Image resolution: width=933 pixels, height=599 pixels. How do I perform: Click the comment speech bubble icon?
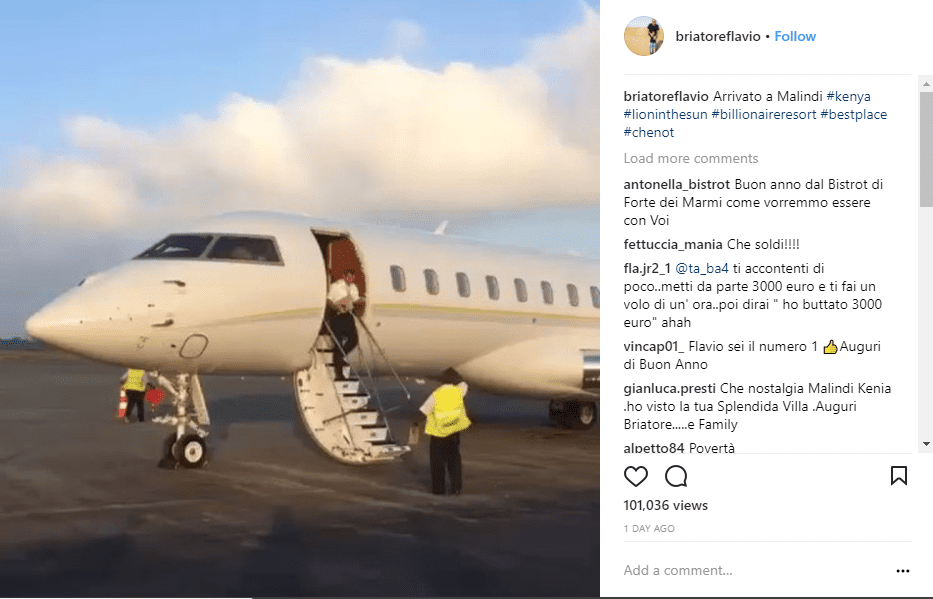point(676,476)
